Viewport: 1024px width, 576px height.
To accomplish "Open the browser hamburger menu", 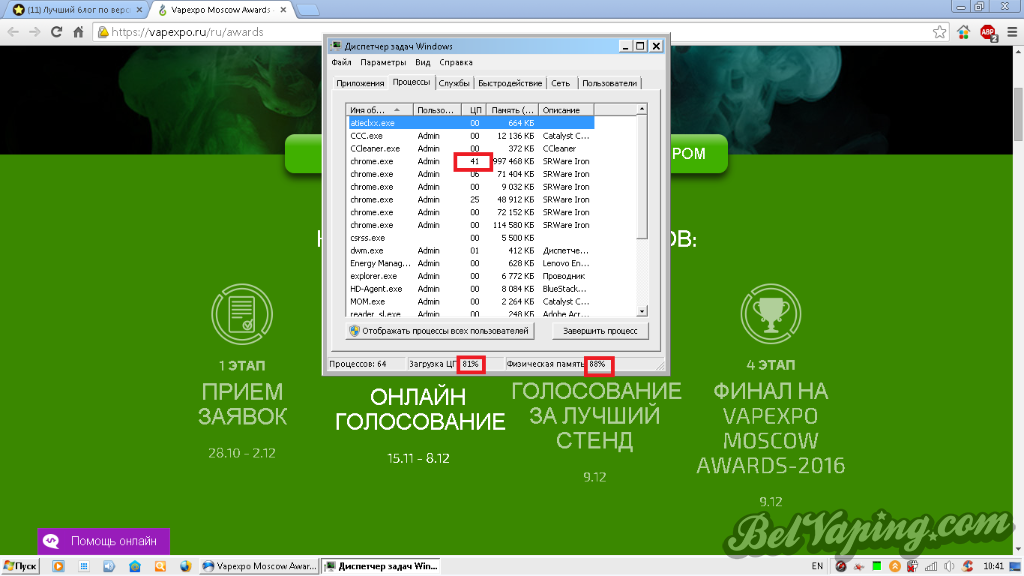I will [x=1012, y=31].
